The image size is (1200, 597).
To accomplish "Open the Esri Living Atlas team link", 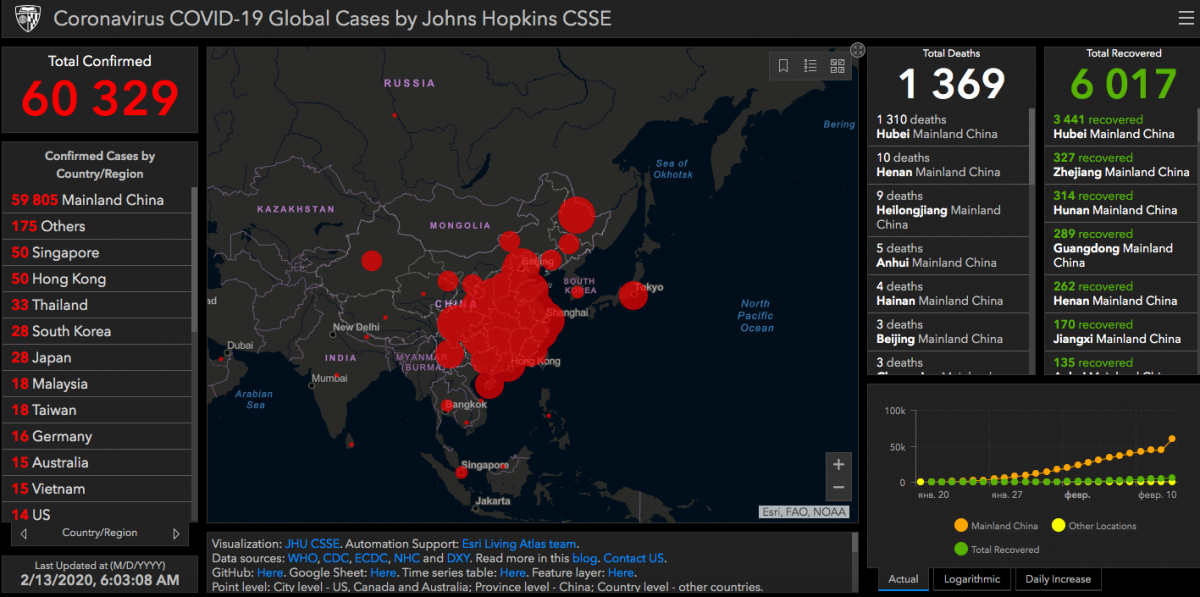I will click(518, 544).
